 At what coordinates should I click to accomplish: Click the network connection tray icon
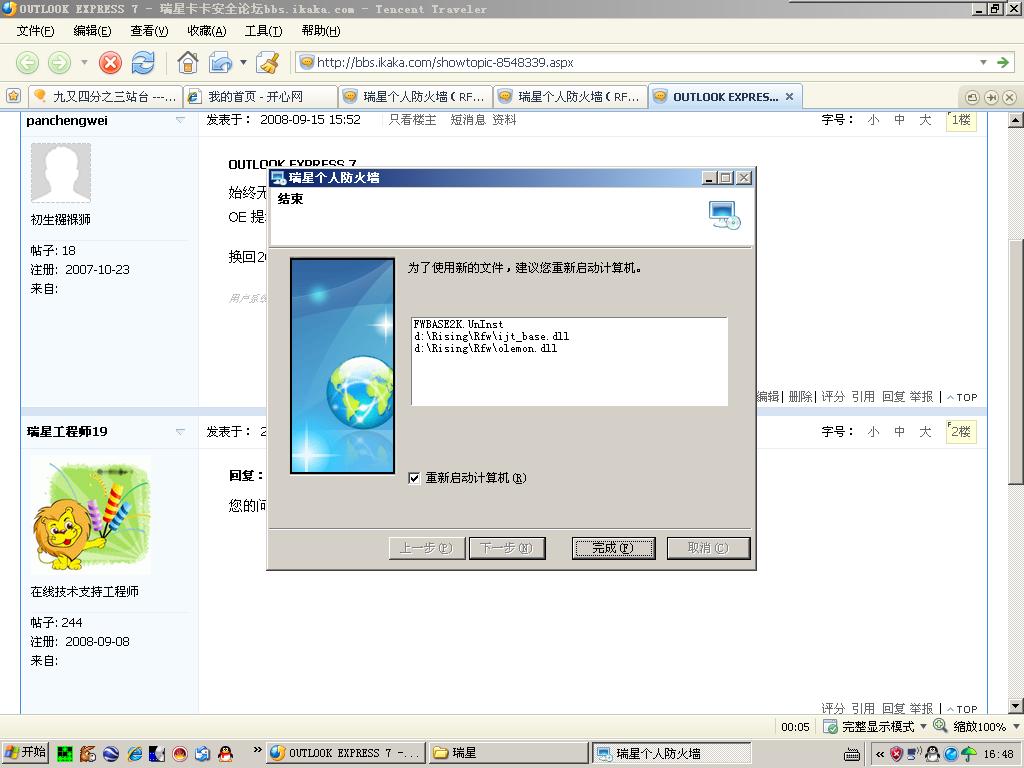914,754
